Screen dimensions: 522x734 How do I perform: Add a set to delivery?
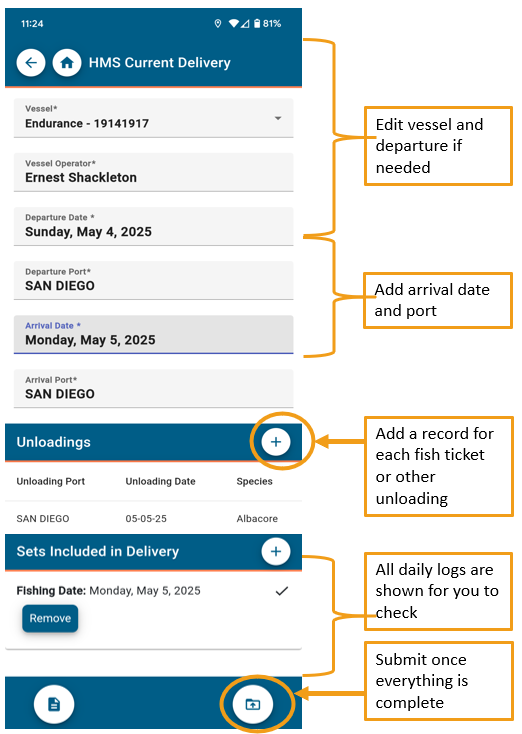[x=276, y=551]
